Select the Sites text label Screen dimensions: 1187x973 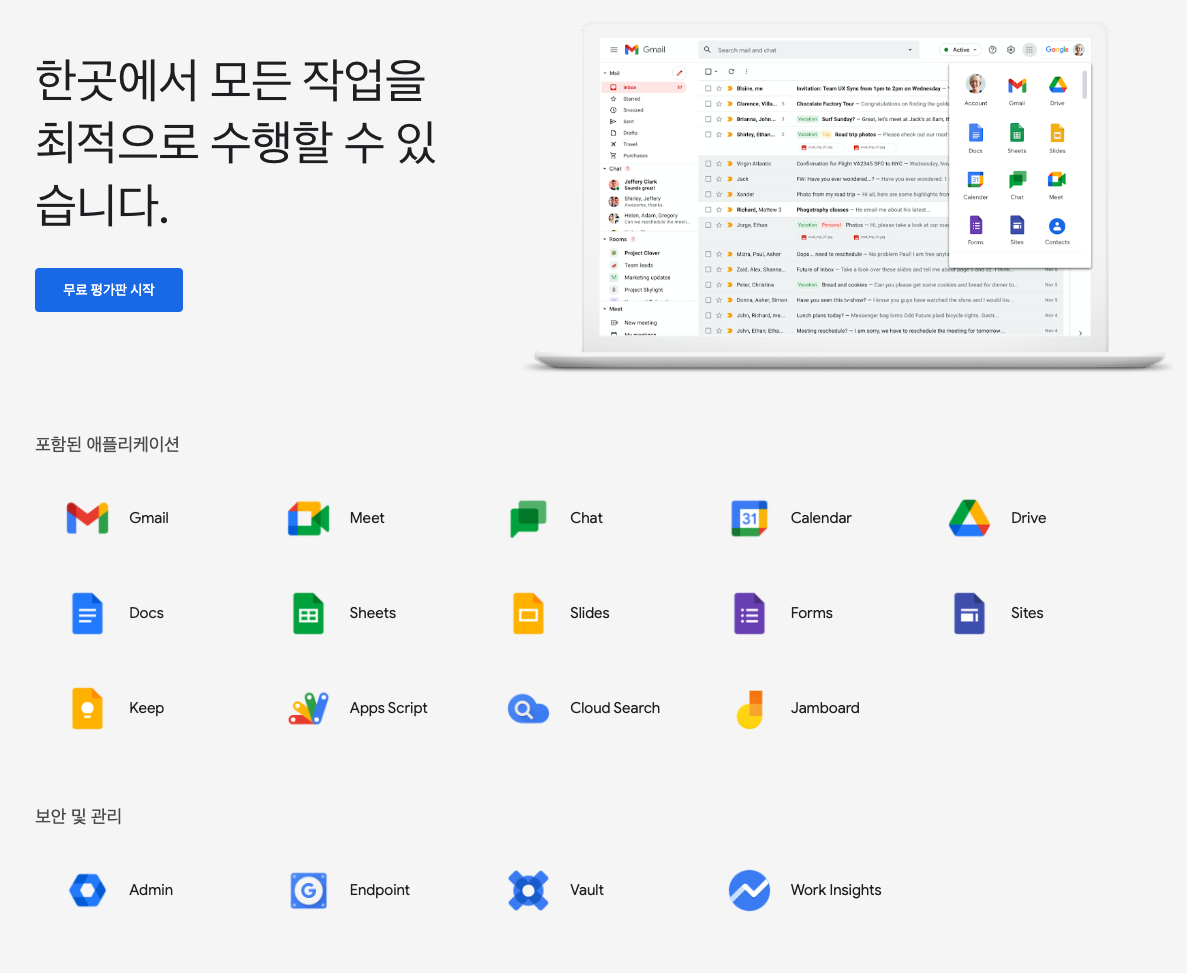coord(1027,613)
